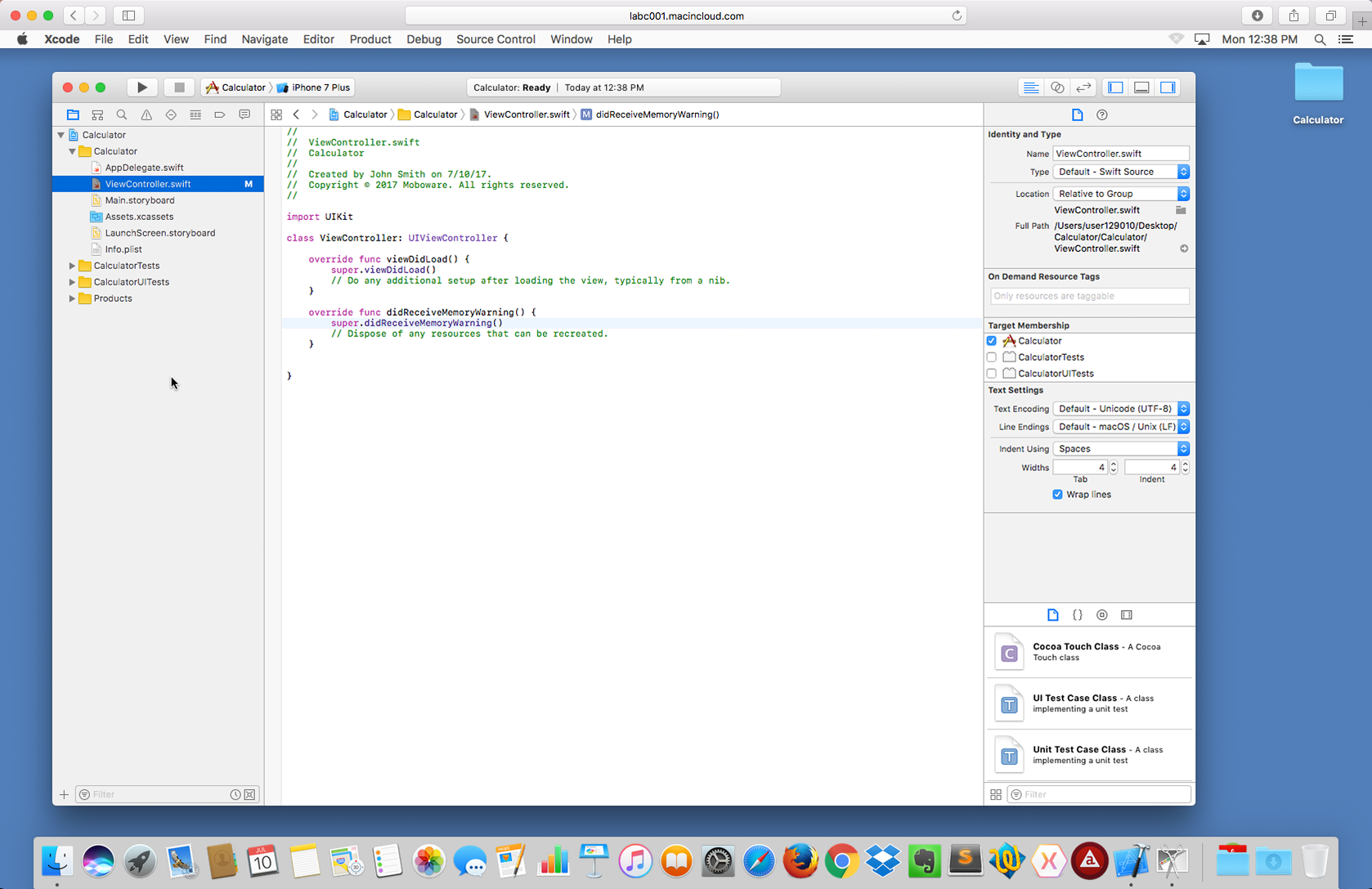
Task: Click Calculator scheme selector
Action: (x=235, y=88)
